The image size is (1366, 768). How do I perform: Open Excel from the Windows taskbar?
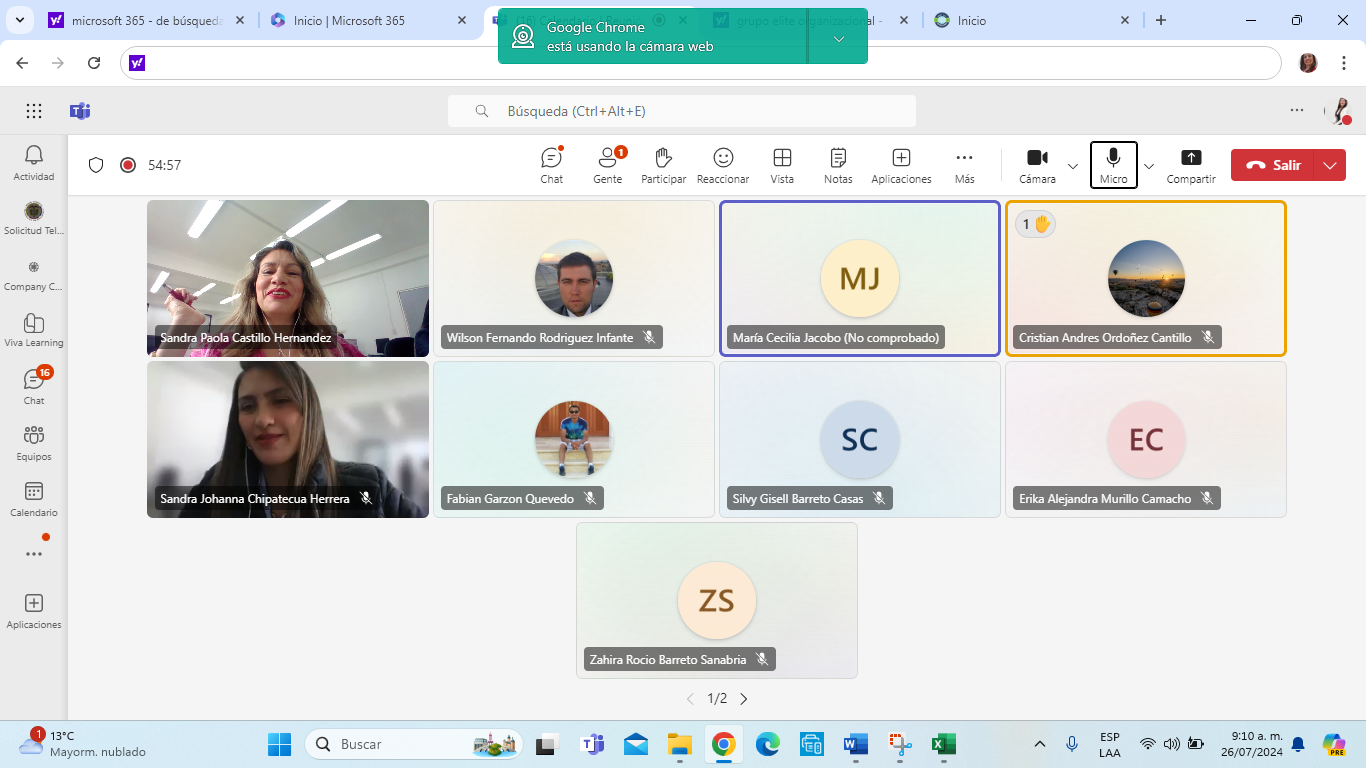coord(943,744)
